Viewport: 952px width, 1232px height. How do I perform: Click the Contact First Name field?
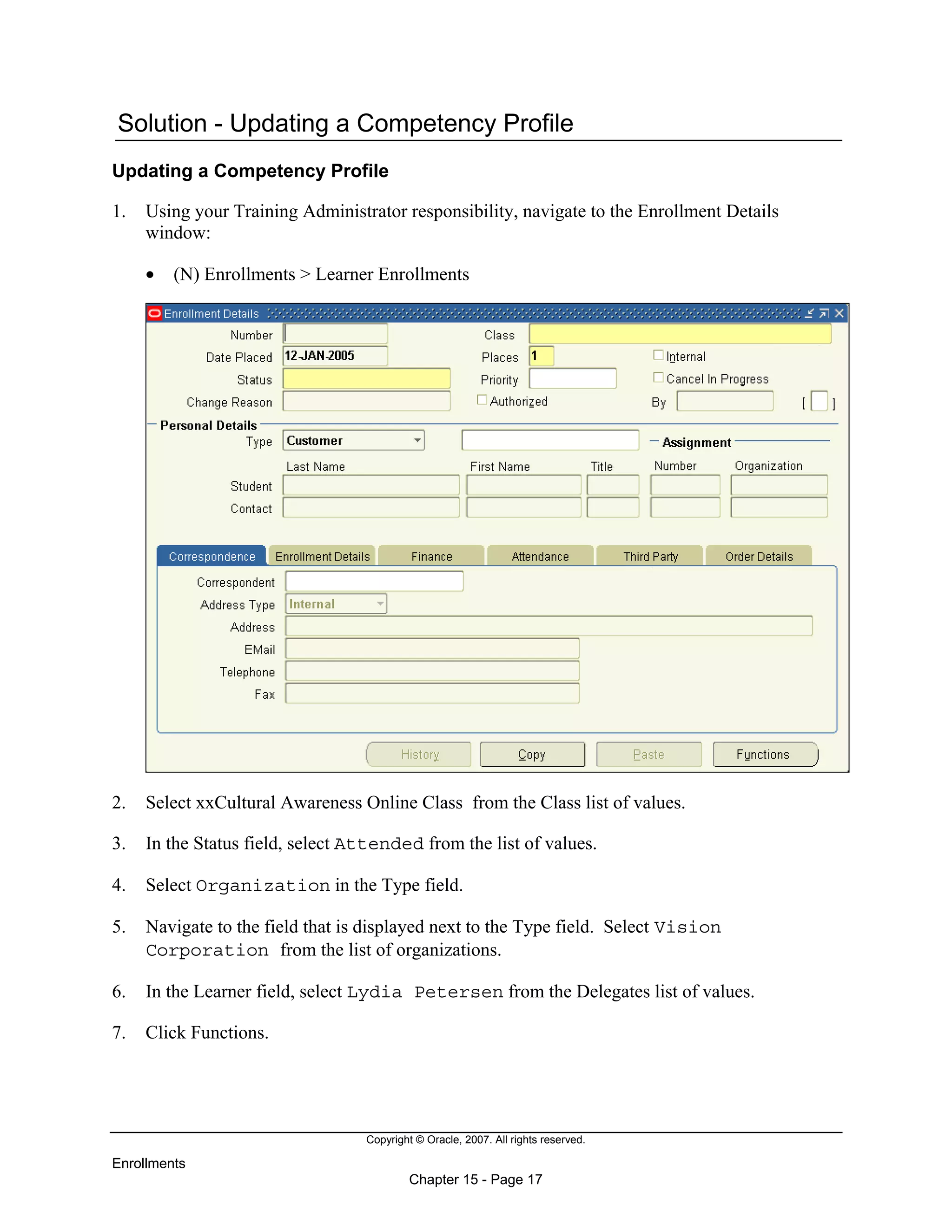click(524, 507)
